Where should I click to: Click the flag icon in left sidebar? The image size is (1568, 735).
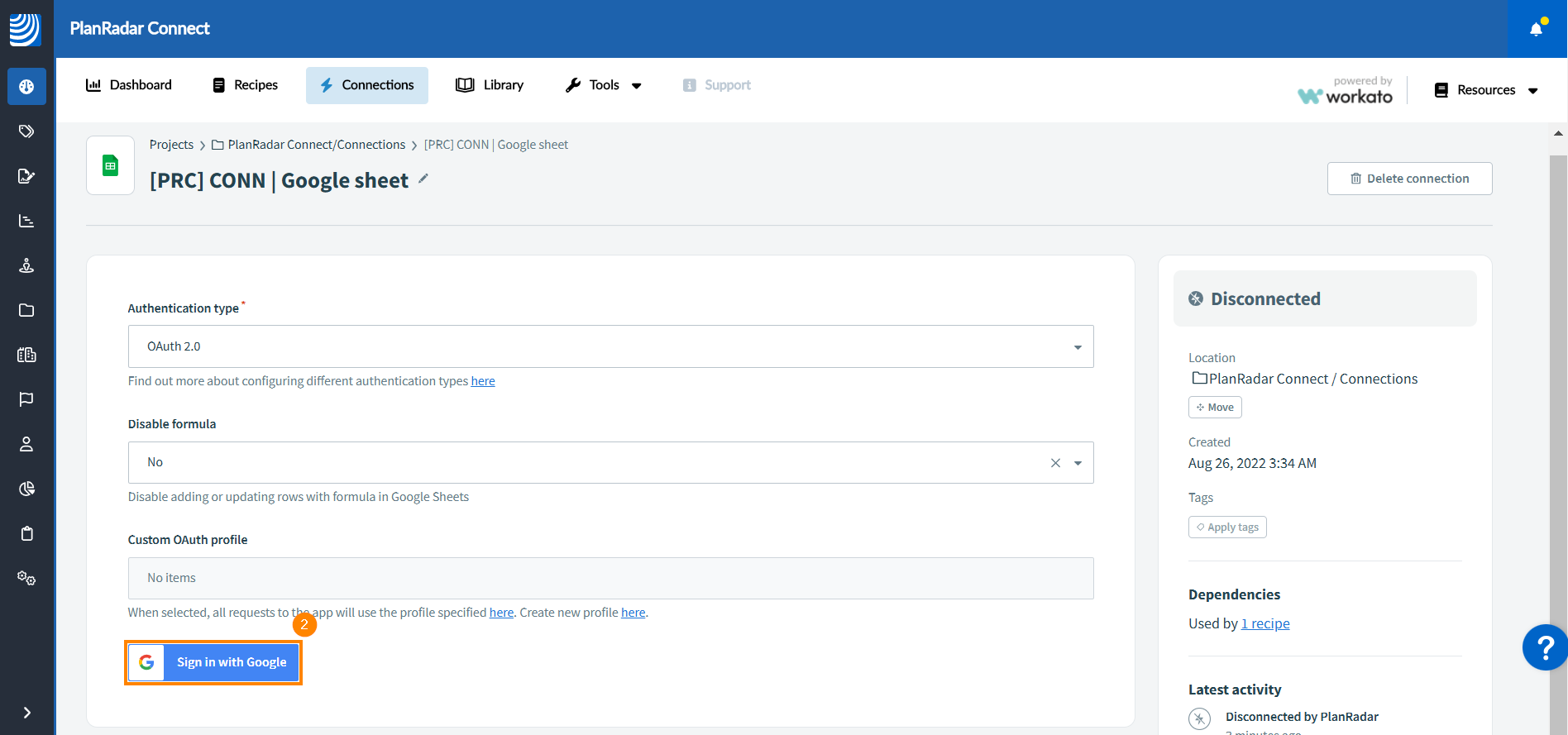26,399
